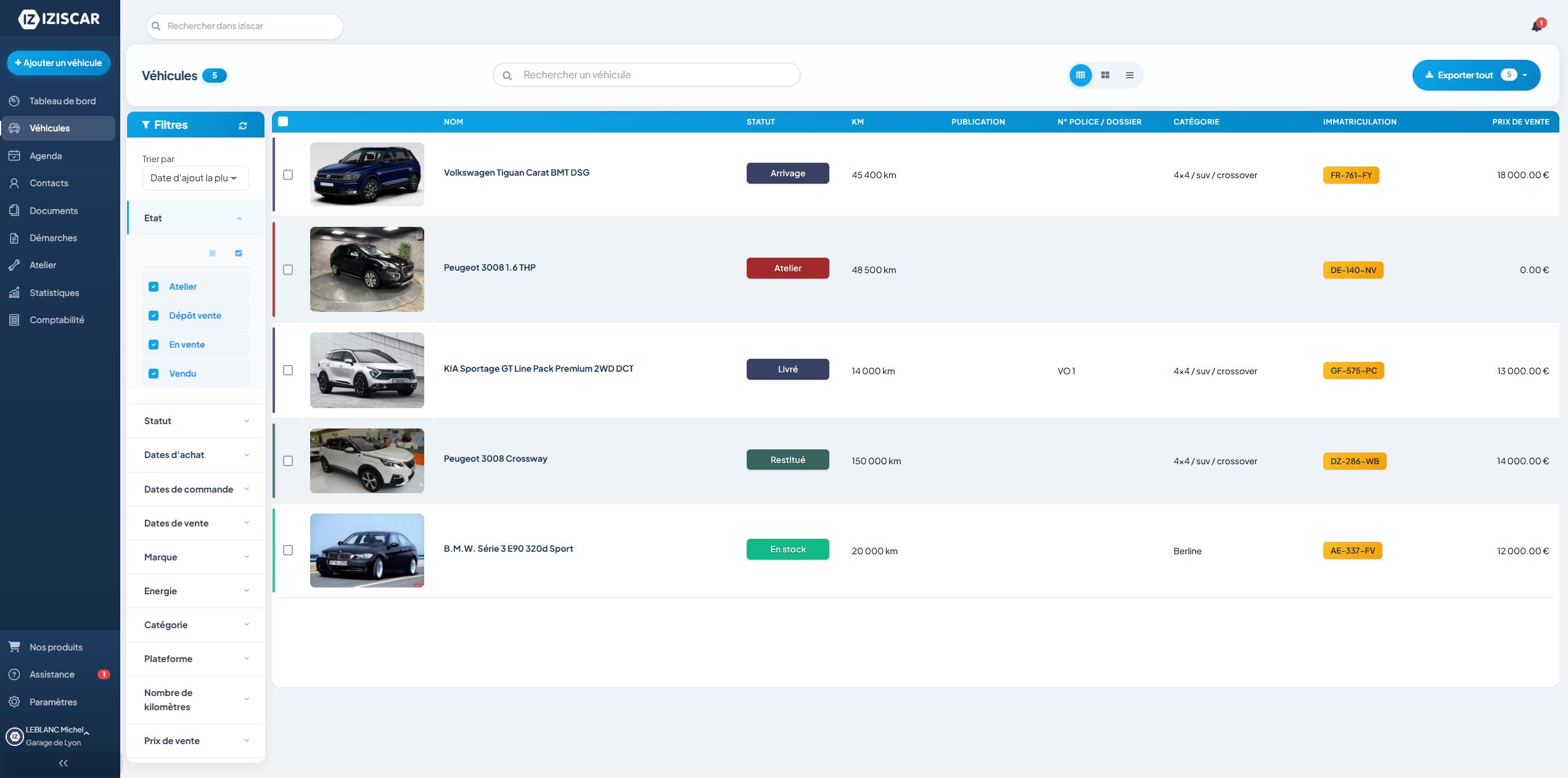This screenshot has height=778, width=1568.
Task: Open the KIA Sportage thumbnail photo
Action: tap(367, 371)
